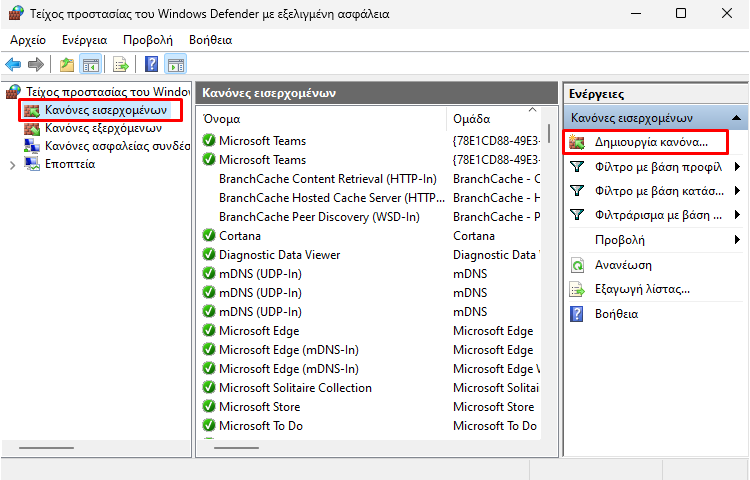Click Βοήθεια action in actions pane
Viewport: 750px width, 480px height.
pos(616,314)
